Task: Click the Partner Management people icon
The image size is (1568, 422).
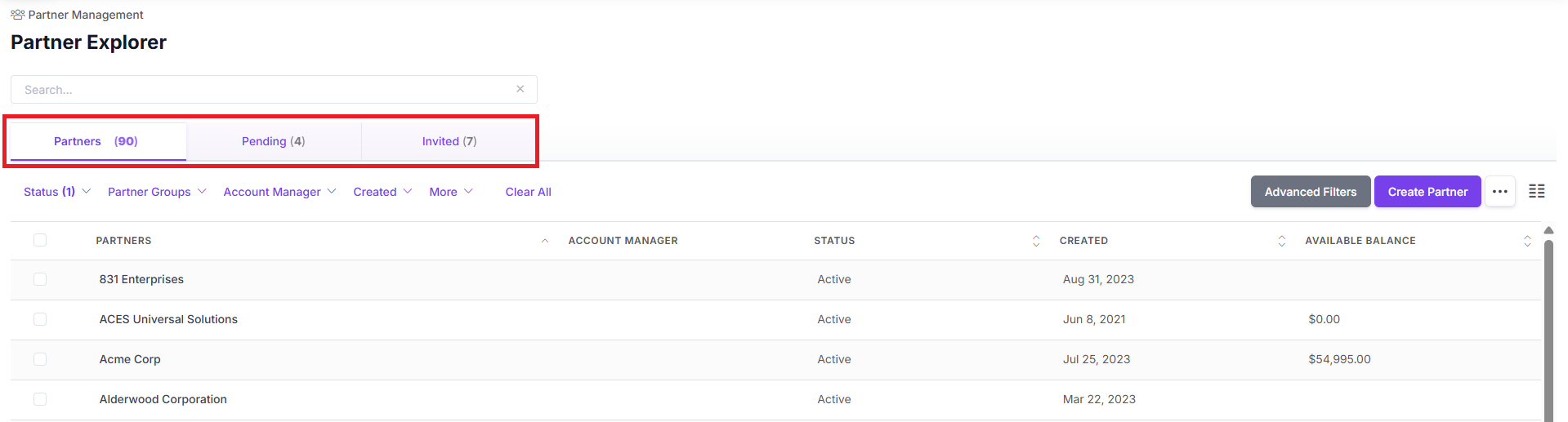Action: coord(17,15)
